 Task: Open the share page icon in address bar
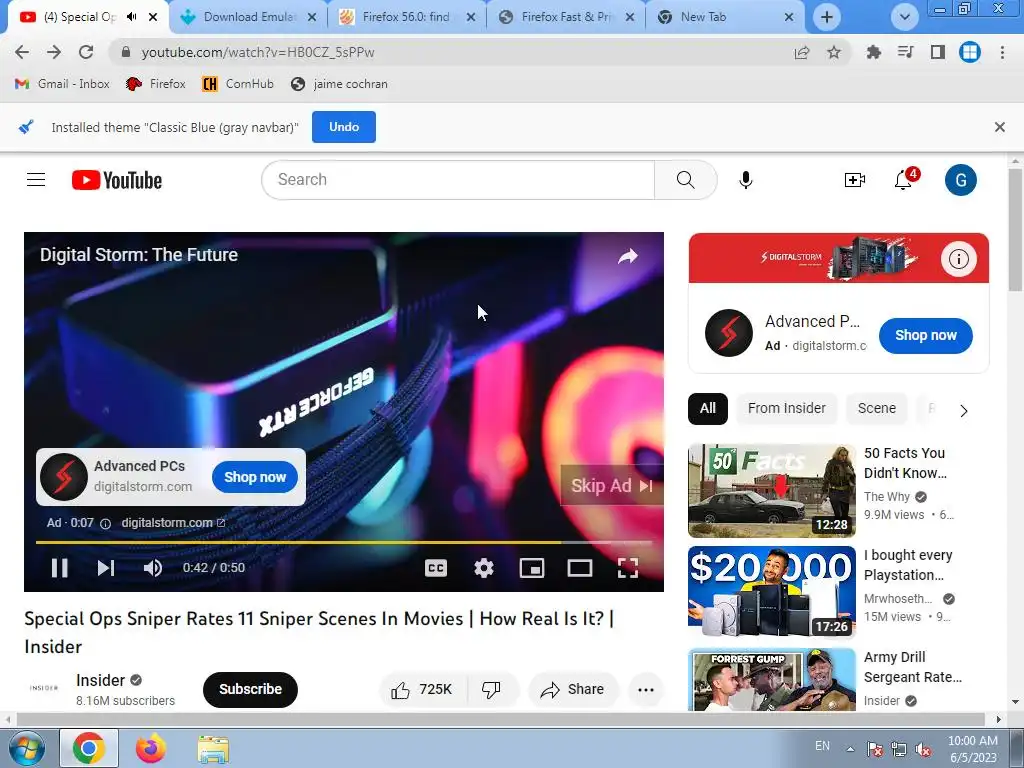[802, 52]
